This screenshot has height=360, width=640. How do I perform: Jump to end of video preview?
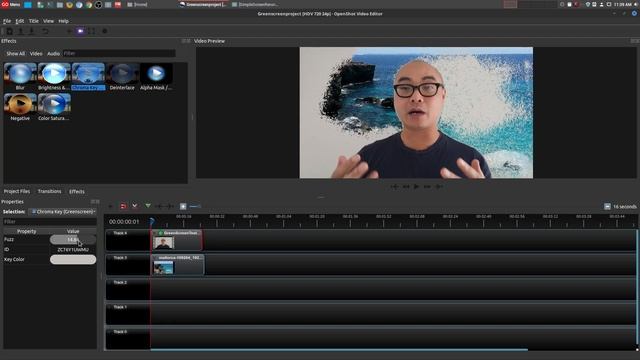point(439,187)
